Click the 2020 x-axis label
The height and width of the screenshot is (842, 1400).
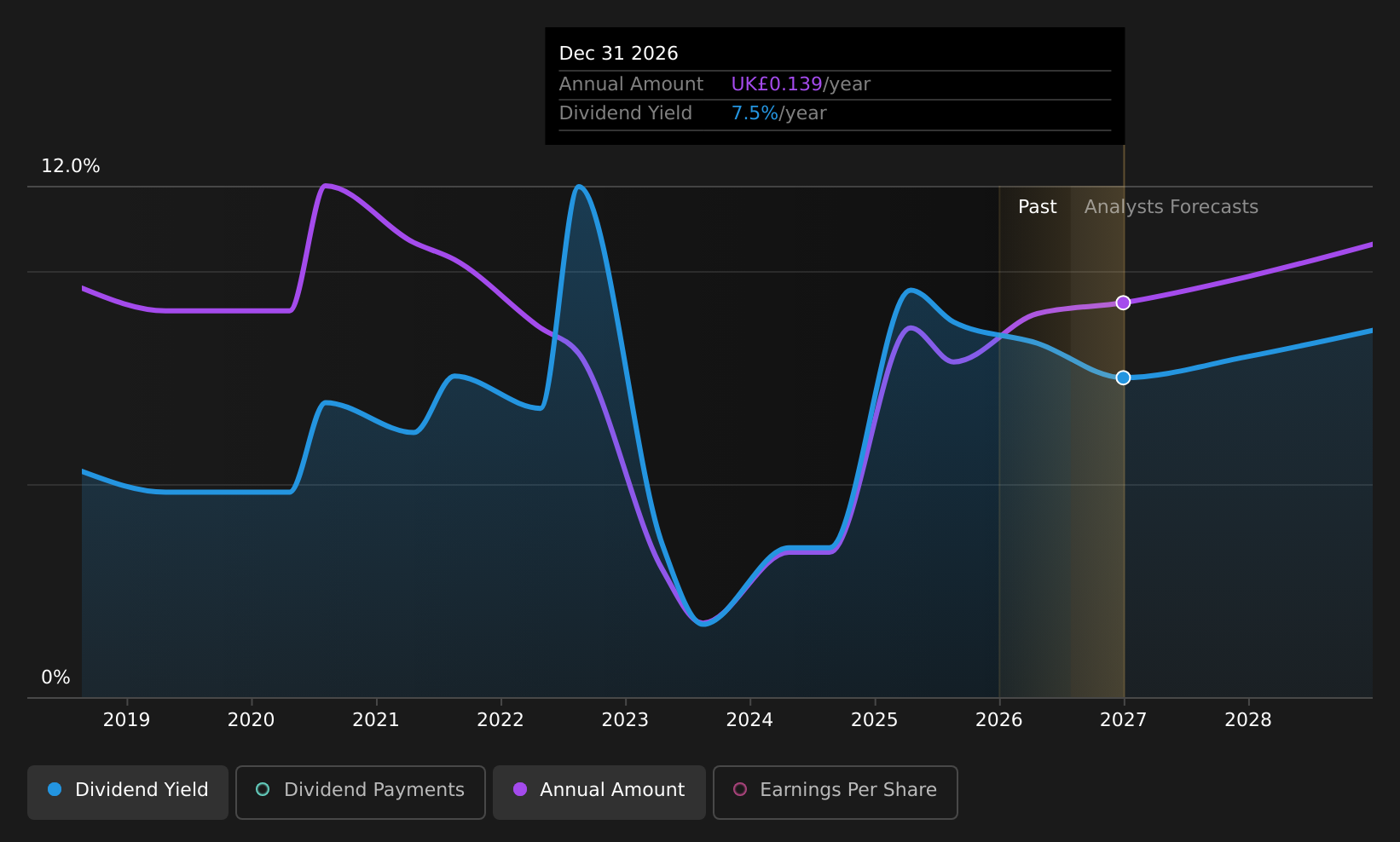251,720
